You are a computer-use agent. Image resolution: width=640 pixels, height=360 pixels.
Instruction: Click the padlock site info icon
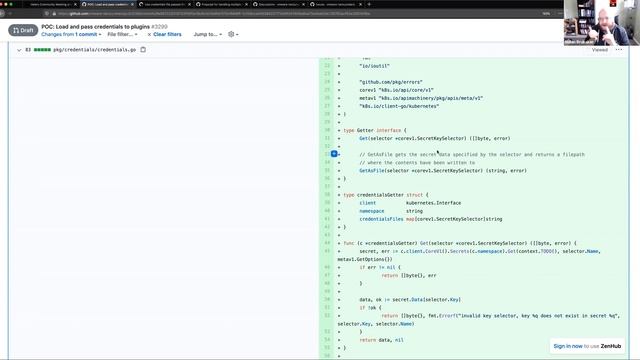coord(54,13)
